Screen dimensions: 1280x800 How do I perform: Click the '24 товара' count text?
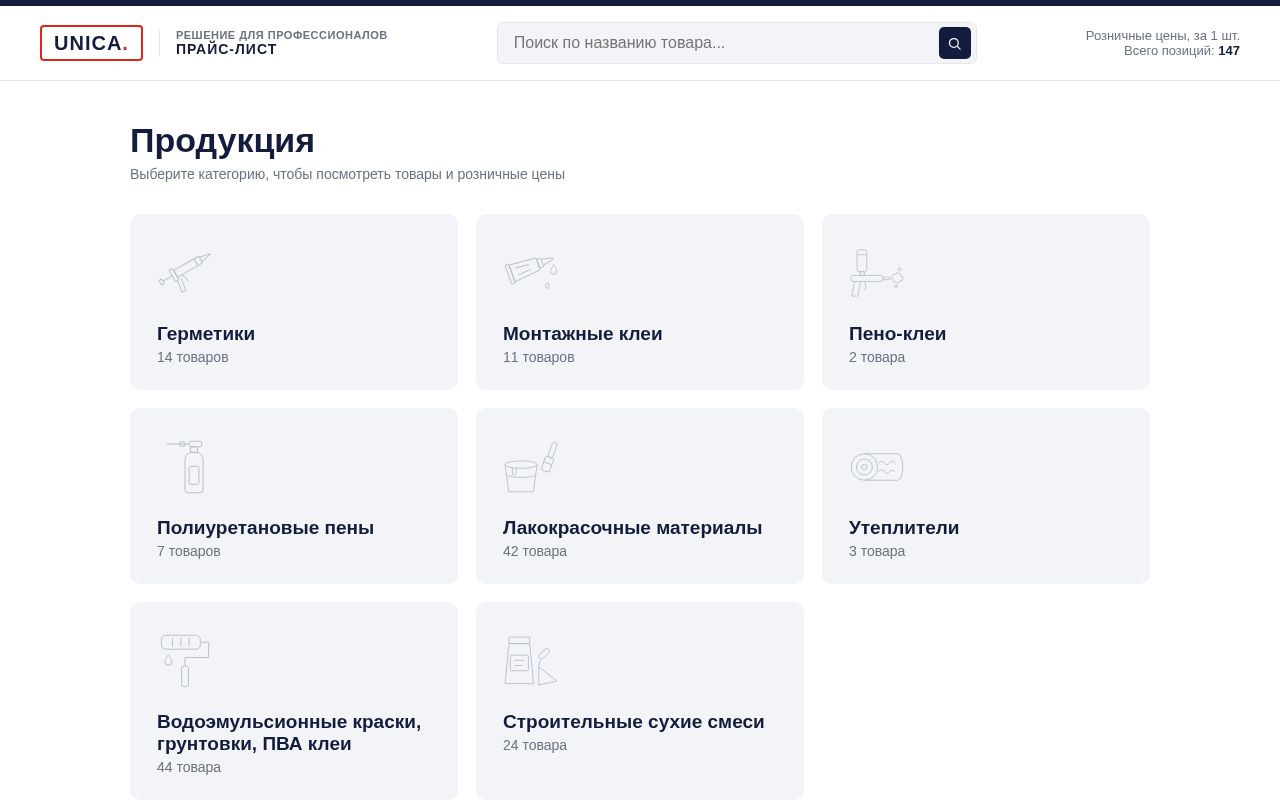pyautogui.click(x=535, y=745)
